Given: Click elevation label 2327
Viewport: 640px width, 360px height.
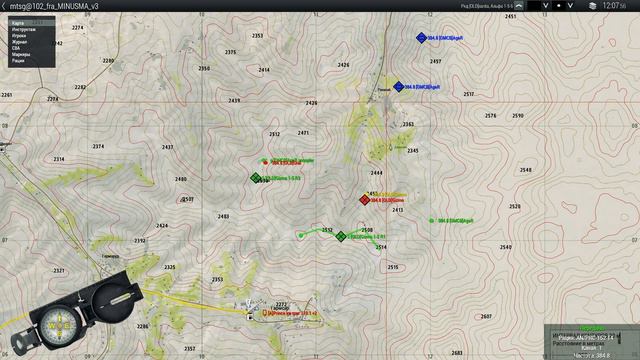Looking at the screenshot, I should (59, 271).
